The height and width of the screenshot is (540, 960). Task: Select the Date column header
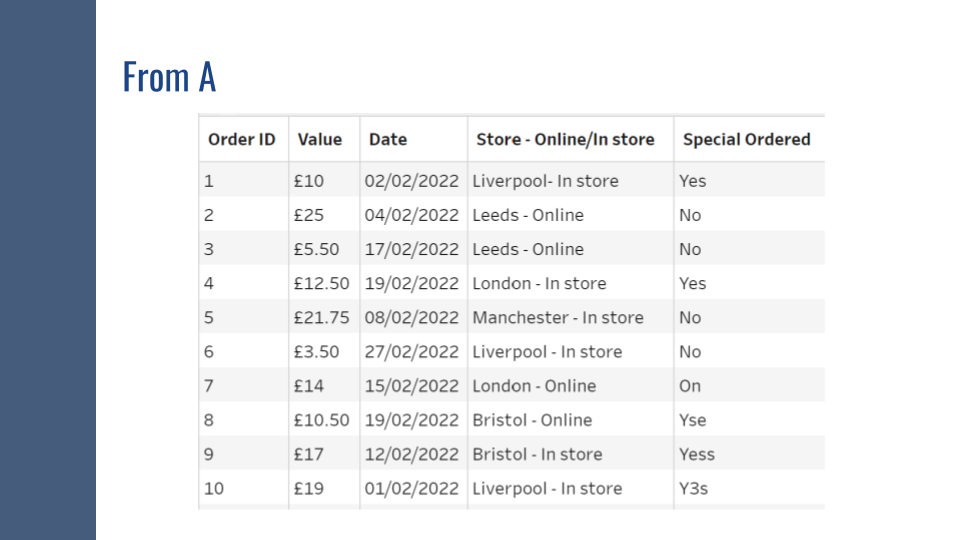(x=388, y=140)
